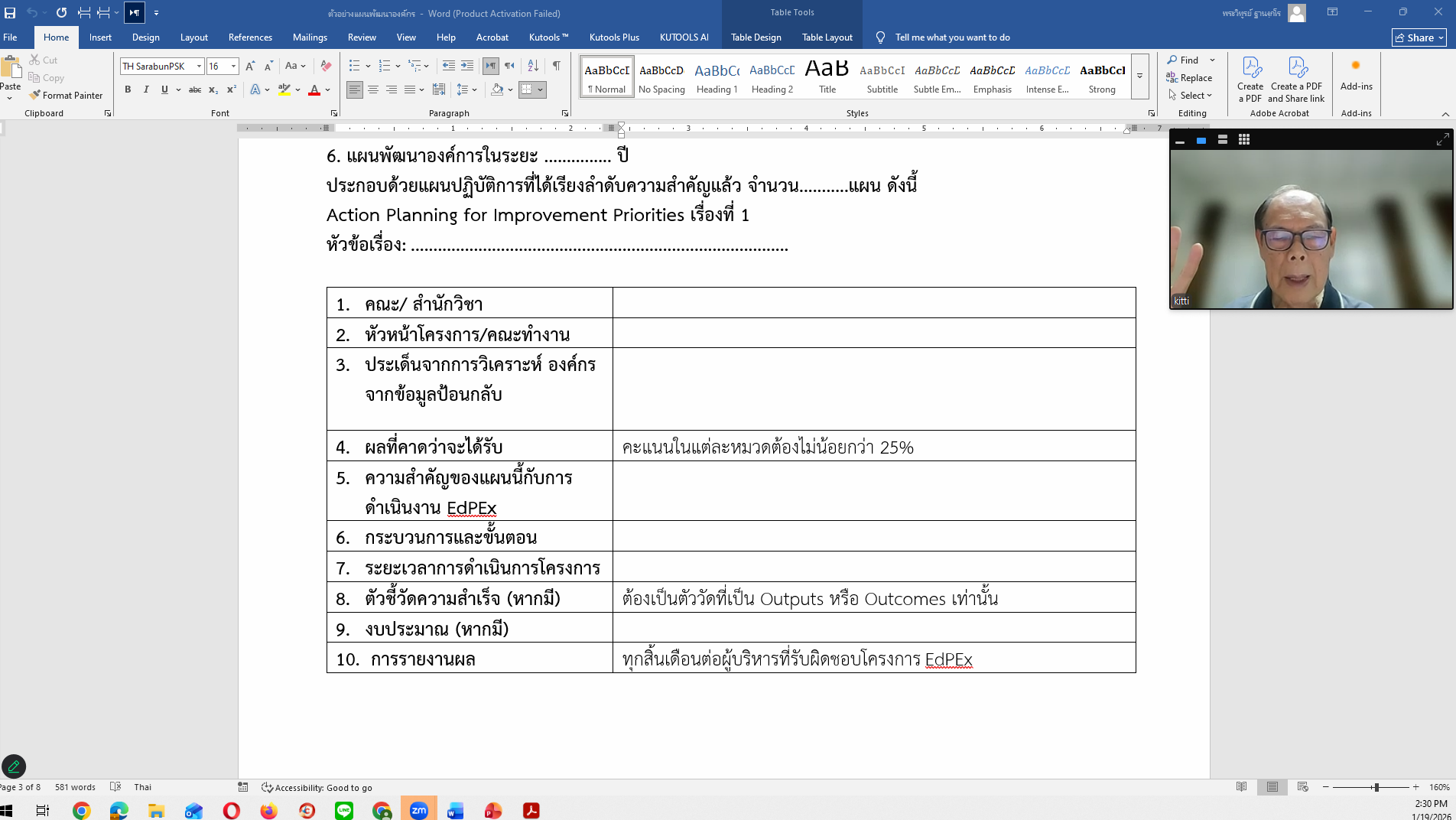1456x820 pixels.
Task: Toggle Show/Hide paragraph marks
Action: 557,67
